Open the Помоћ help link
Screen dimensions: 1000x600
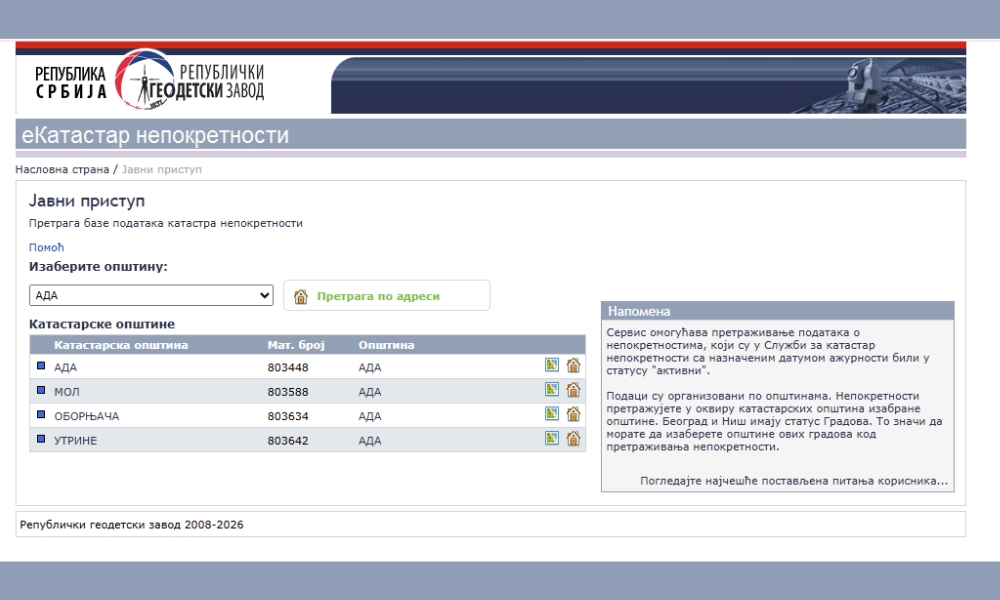click(46, 247)
